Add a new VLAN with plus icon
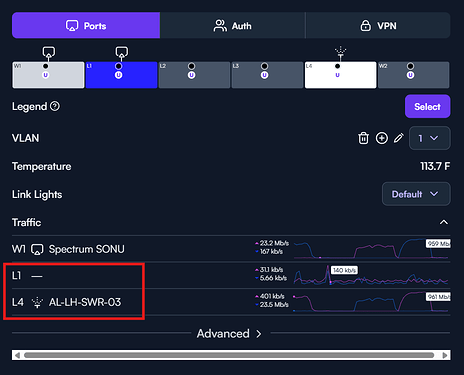Screen dimensions: 464x375 tap(382, 138)
